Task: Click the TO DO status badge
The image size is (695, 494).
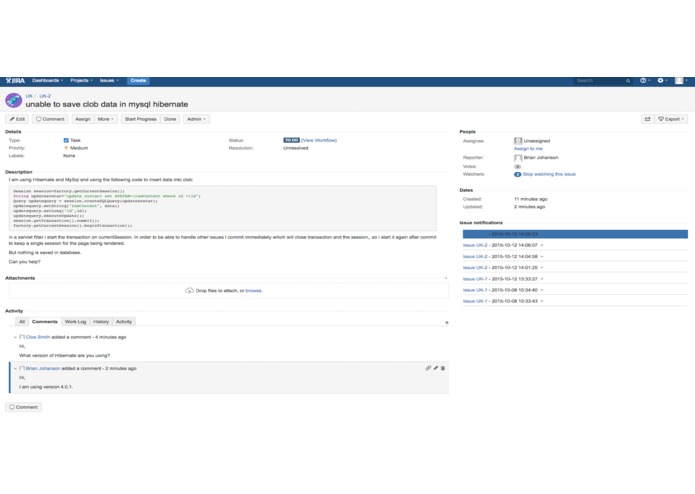Action: pos(291,140)
